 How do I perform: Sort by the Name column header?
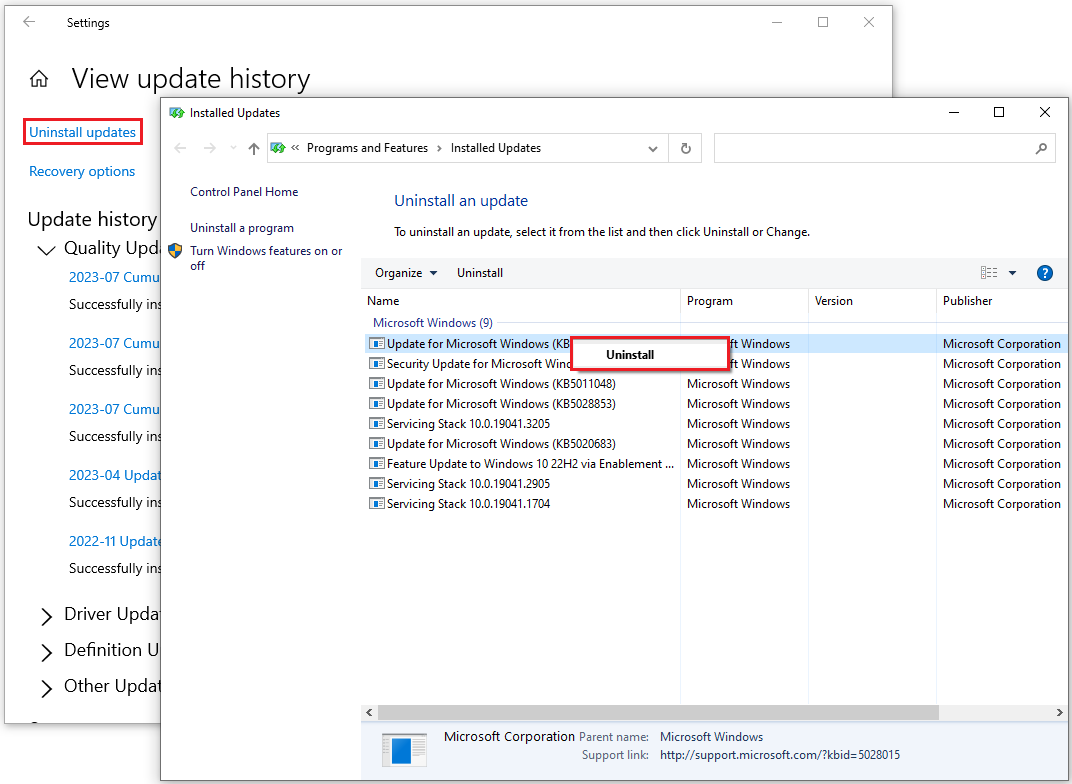521,301
